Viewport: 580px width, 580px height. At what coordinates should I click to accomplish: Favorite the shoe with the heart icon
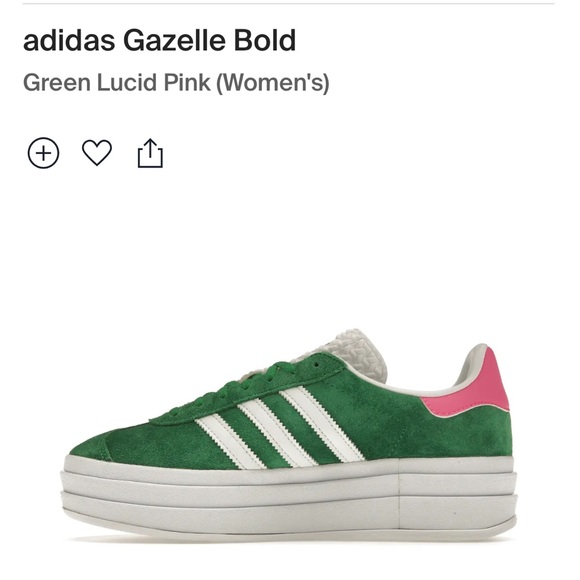pyautogui.click(x=97, y=152)
